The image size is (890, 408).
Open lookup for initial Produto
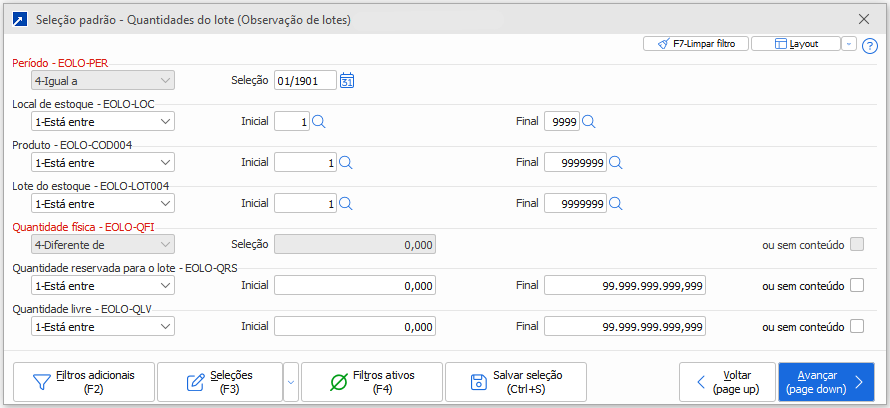[345, 163]
